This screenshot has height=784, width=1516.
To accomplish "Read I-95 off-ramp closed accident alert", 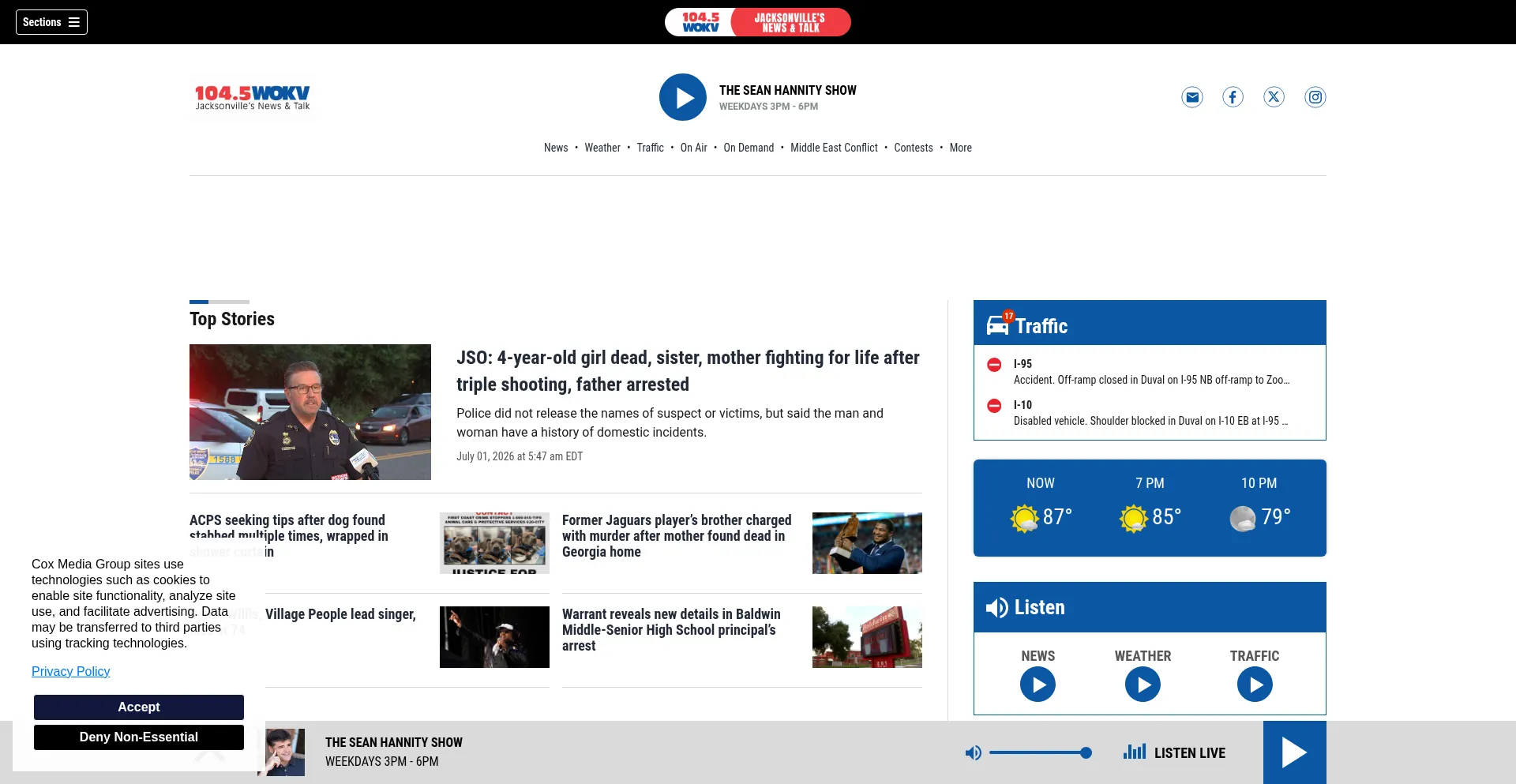I will 1151,380.
